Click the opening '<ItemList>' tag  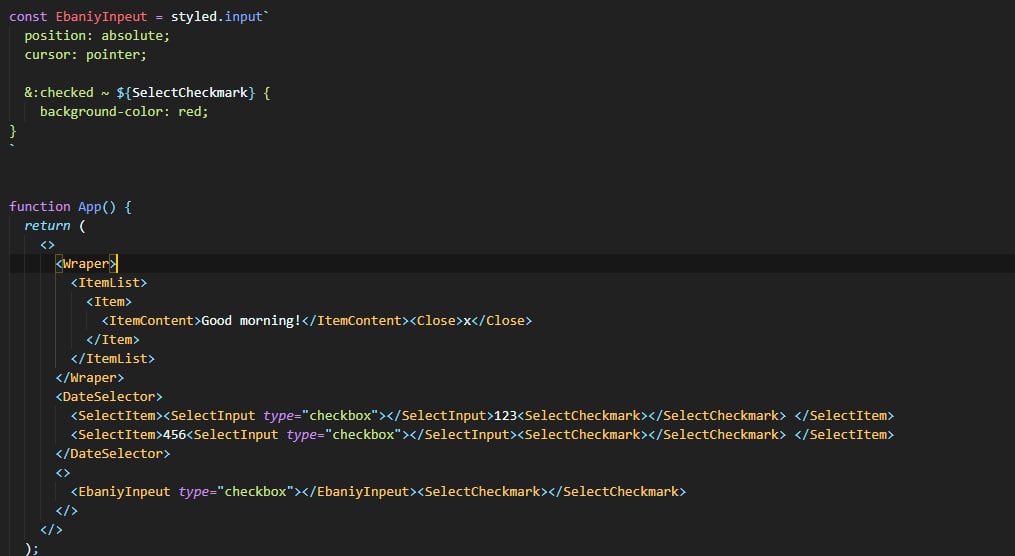coord(109,283)
